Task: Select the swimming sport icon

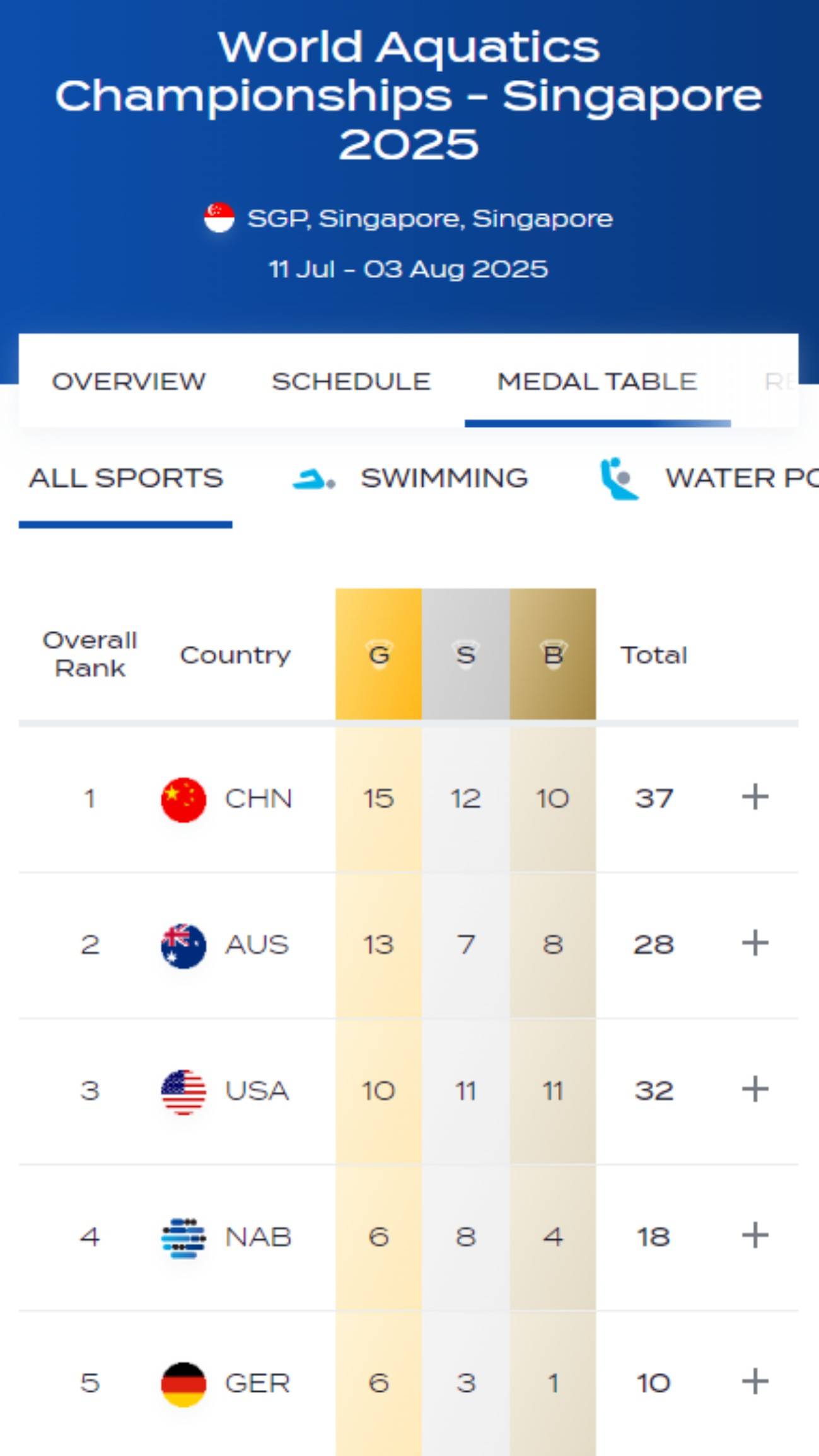Action: [x=313, y=479]
